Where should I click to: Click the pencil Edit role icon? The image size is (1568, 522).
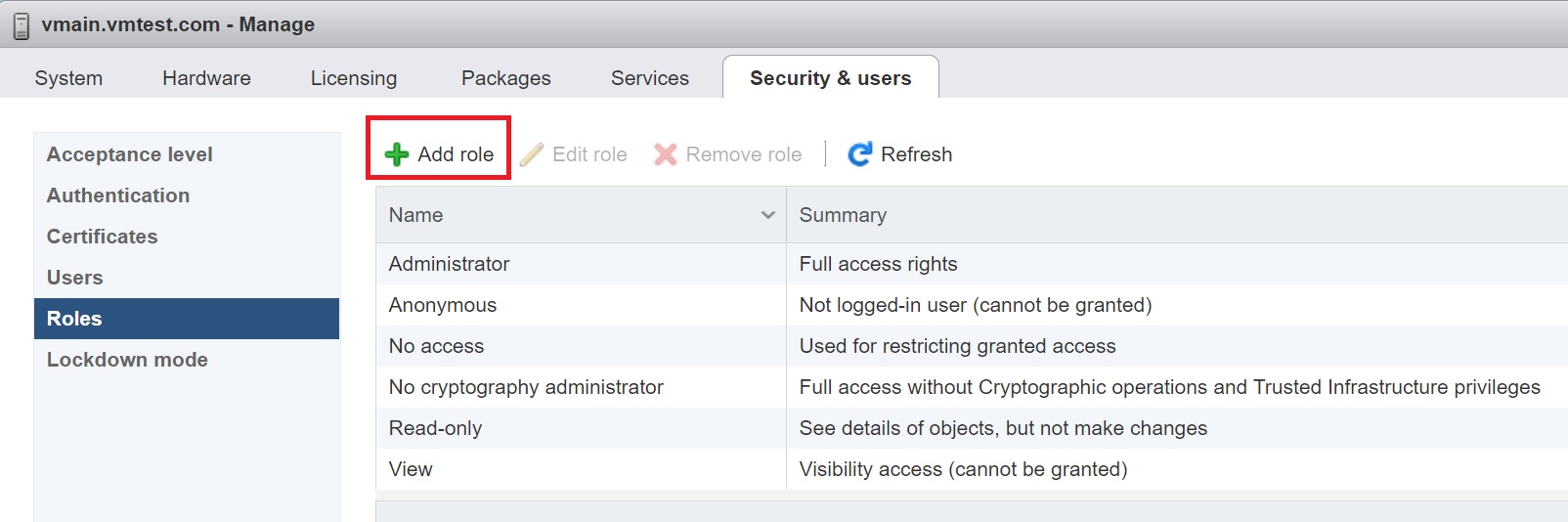[531, 154]
